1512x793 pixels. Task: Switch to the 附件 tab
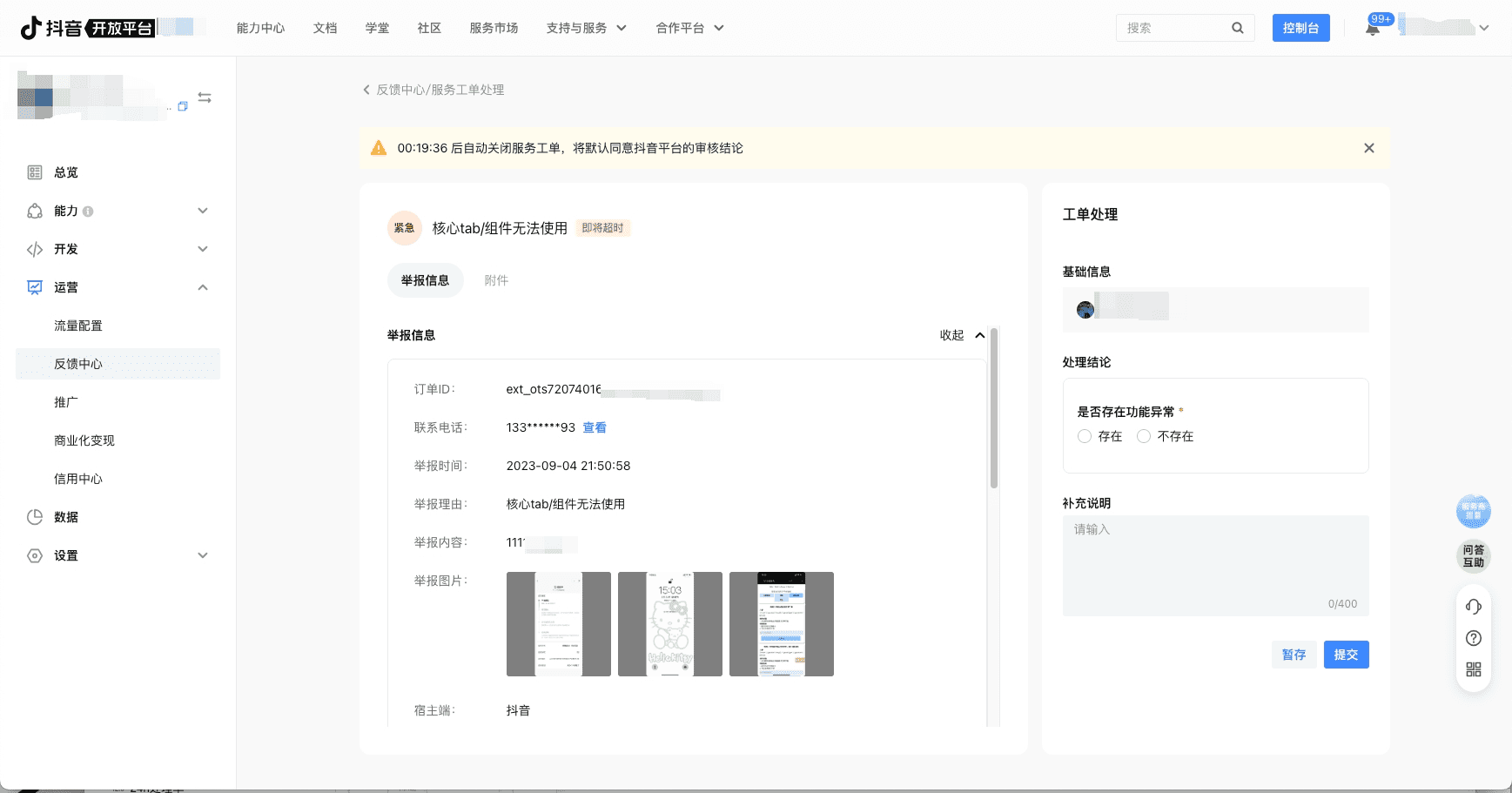[x=496, y=280]
